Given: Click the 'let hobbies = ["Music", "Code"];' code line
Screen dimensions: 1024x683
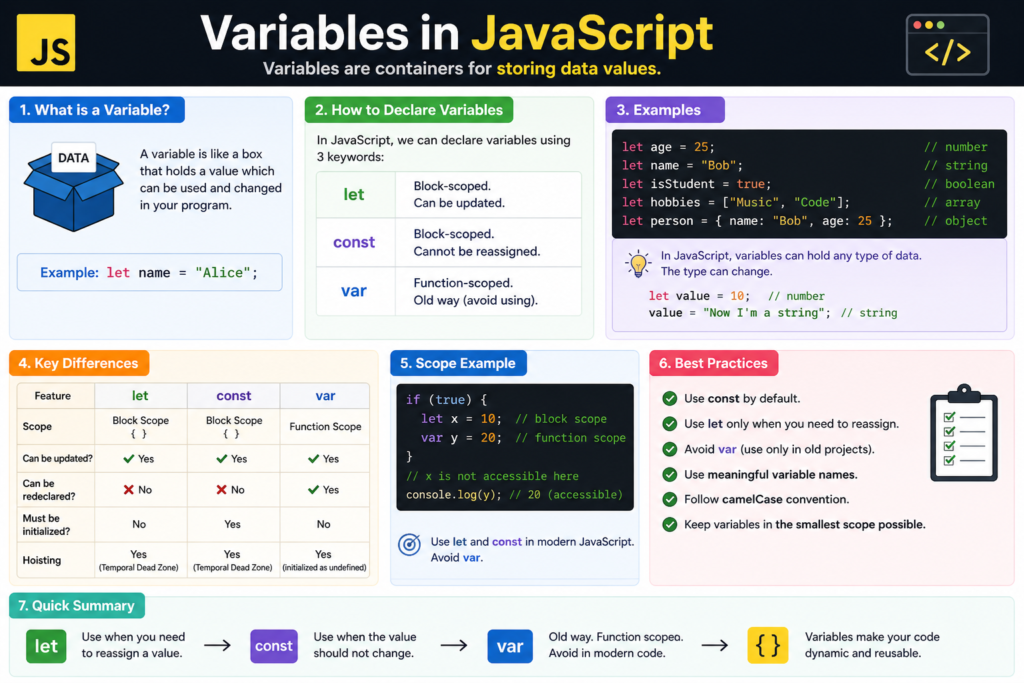Looking at the screenshot, I should tap(735, 202).
